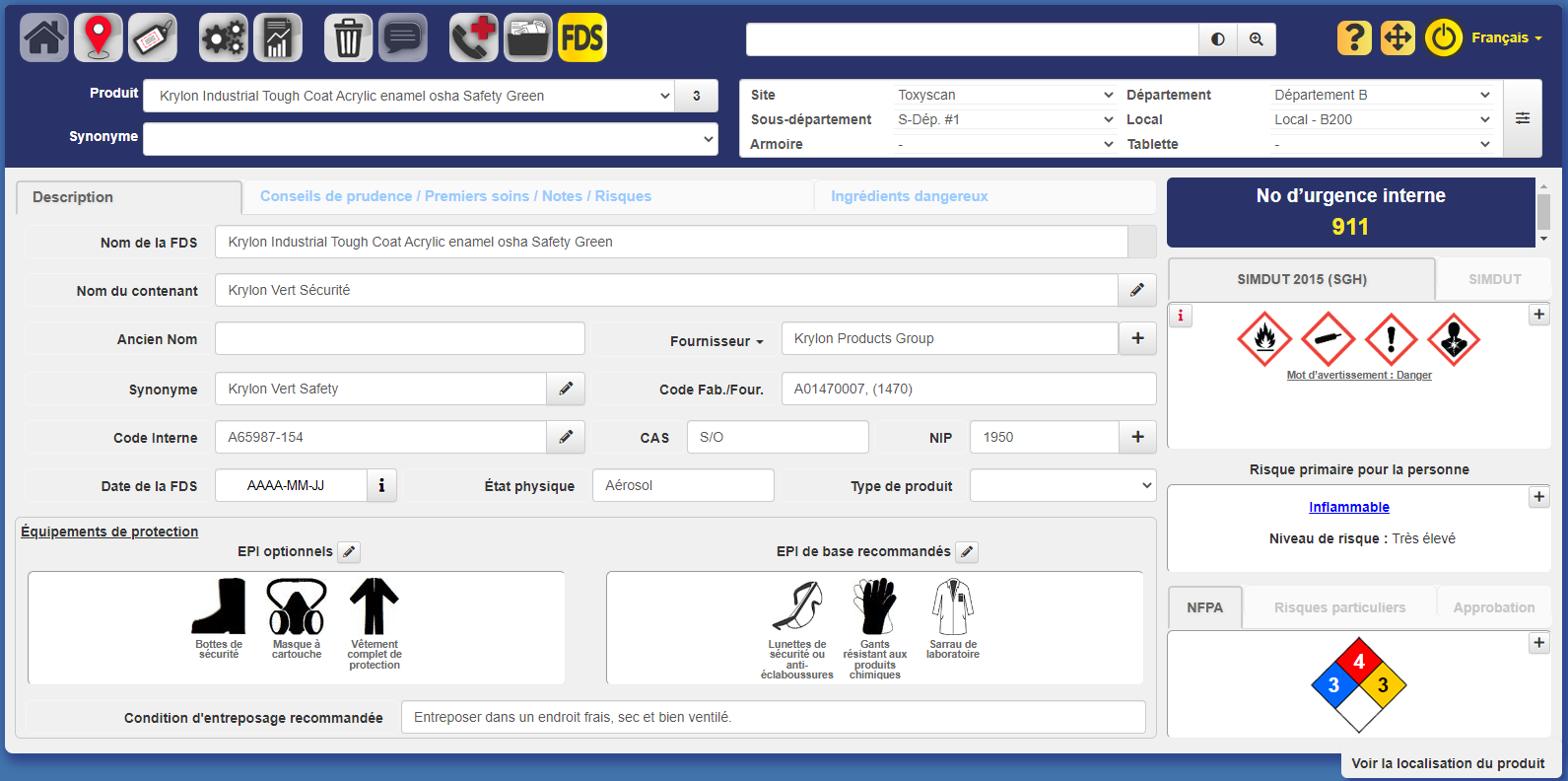This screenshot has width=1568, height=781.
Task: Open the Tablette dropdown
Action: point(1383,144)
